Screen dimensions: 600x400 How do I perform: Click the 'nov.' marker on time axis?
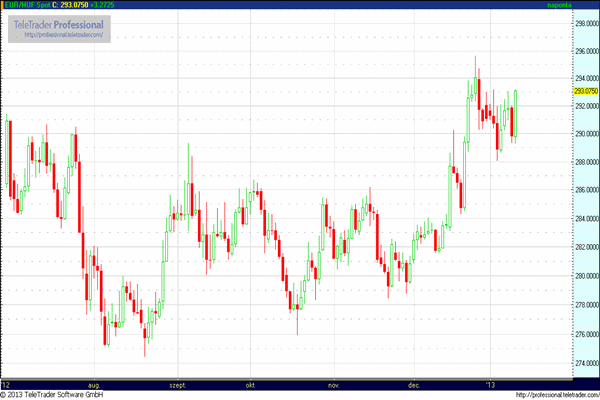(334, 383)
